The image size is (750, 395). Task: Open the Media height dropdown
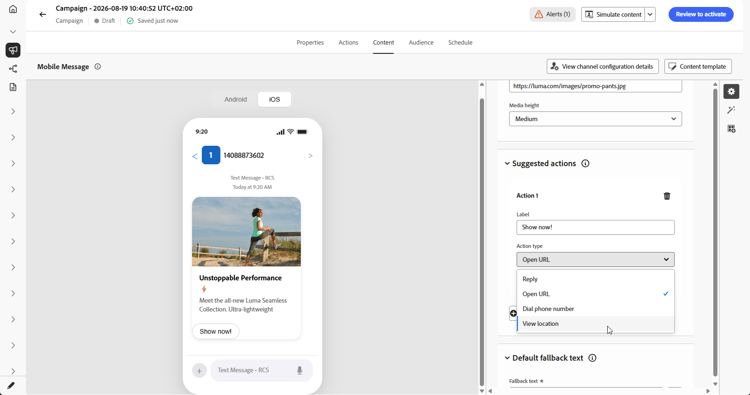pos(595,119)
